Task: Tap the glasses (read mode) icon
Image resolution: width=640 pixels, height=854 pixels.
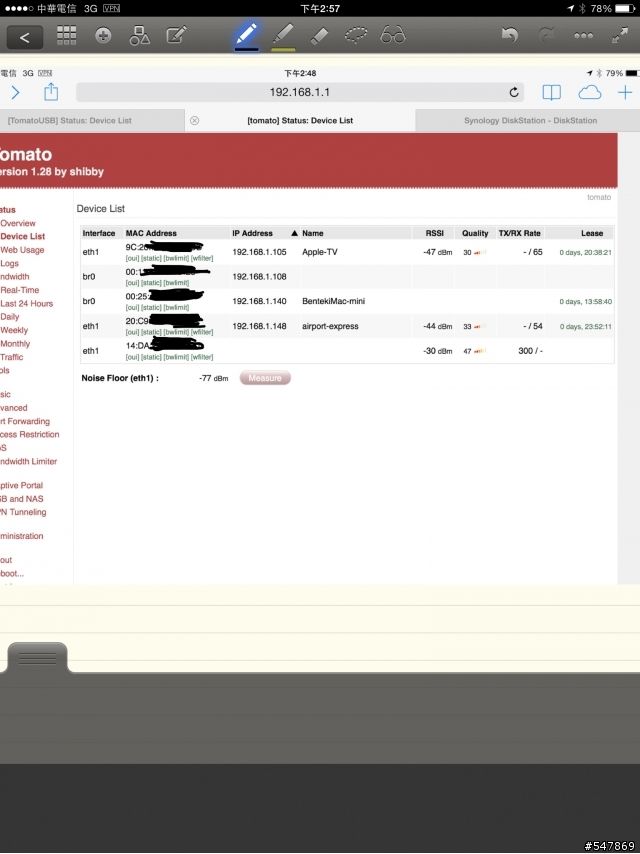Action: point(393,35)
